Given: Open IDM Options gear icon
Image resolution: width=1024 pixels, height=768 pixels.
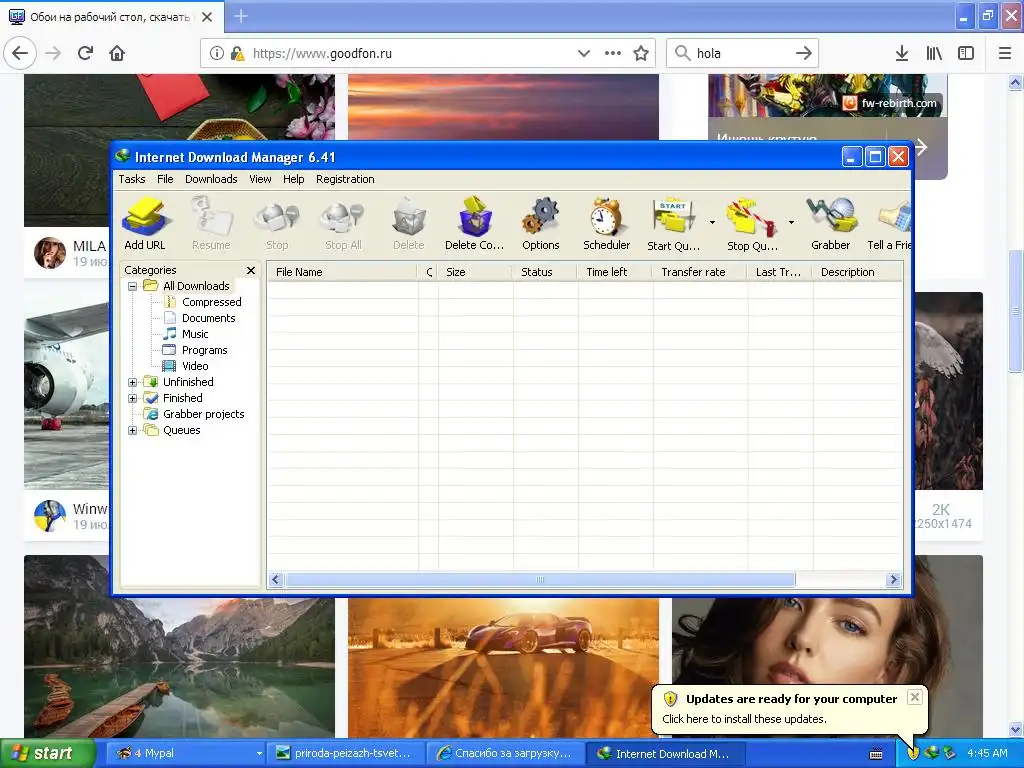Looking at the screenshot, I should 541,224.
